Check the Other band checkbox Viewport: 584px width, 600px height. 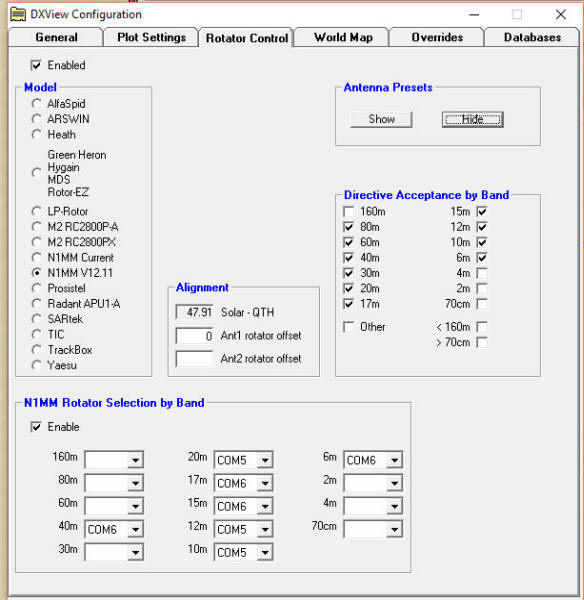349,327
